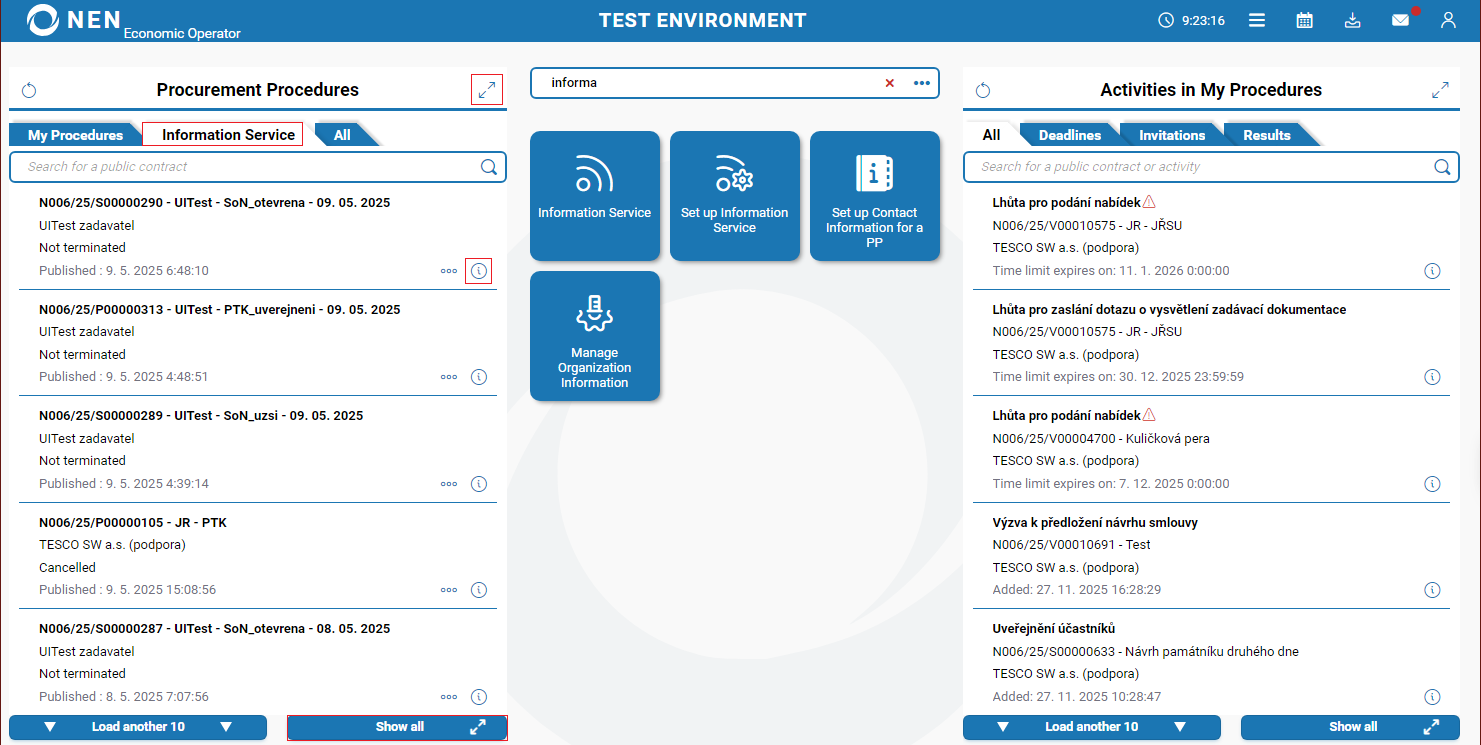The width and height of the screenshot is (1481, 745).
Task: Load another 10 procurement procedures
Action: pyautogui.click(x=138, y=727)
